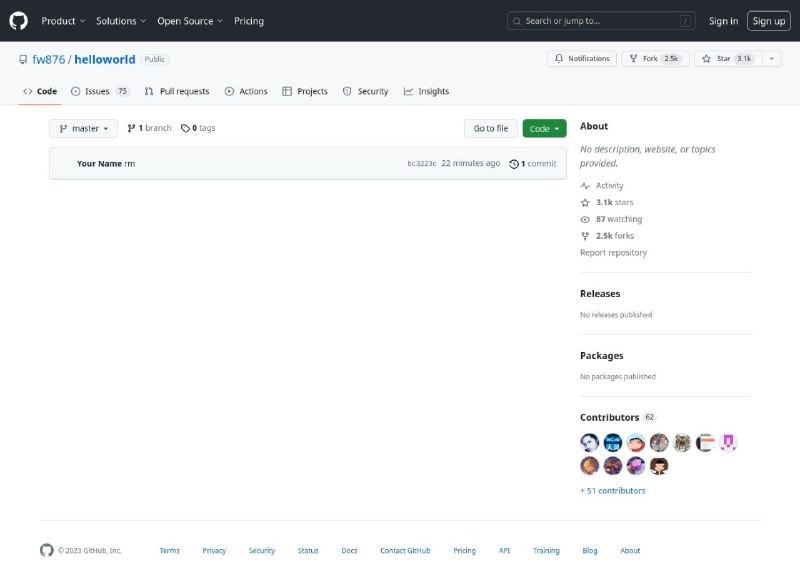This screenshot has width=800, height=586.
Task: Star the repository
Action: [728, 59]
